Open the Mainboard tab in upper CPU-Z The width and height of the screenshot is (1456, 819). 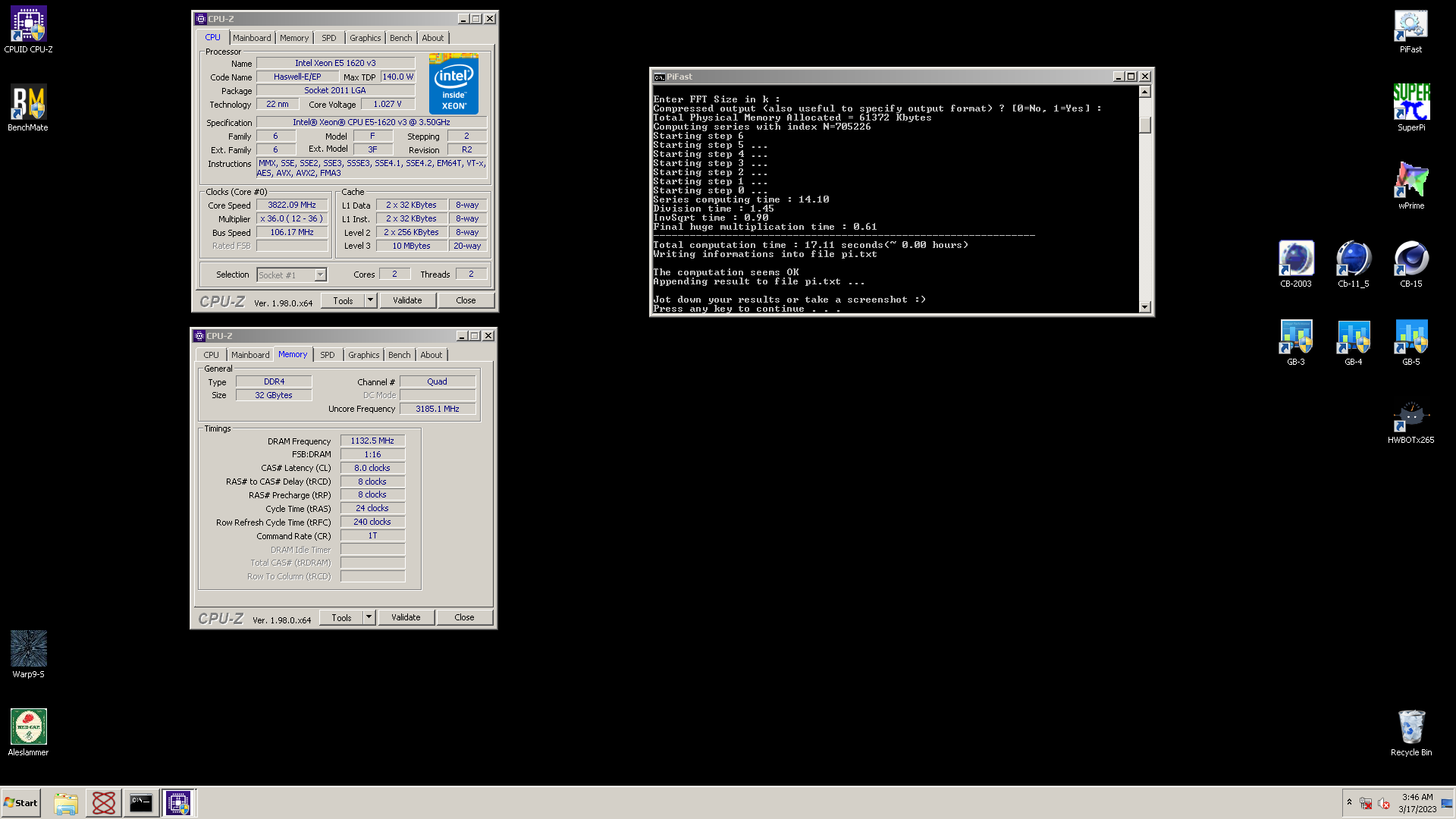(252, 38)
